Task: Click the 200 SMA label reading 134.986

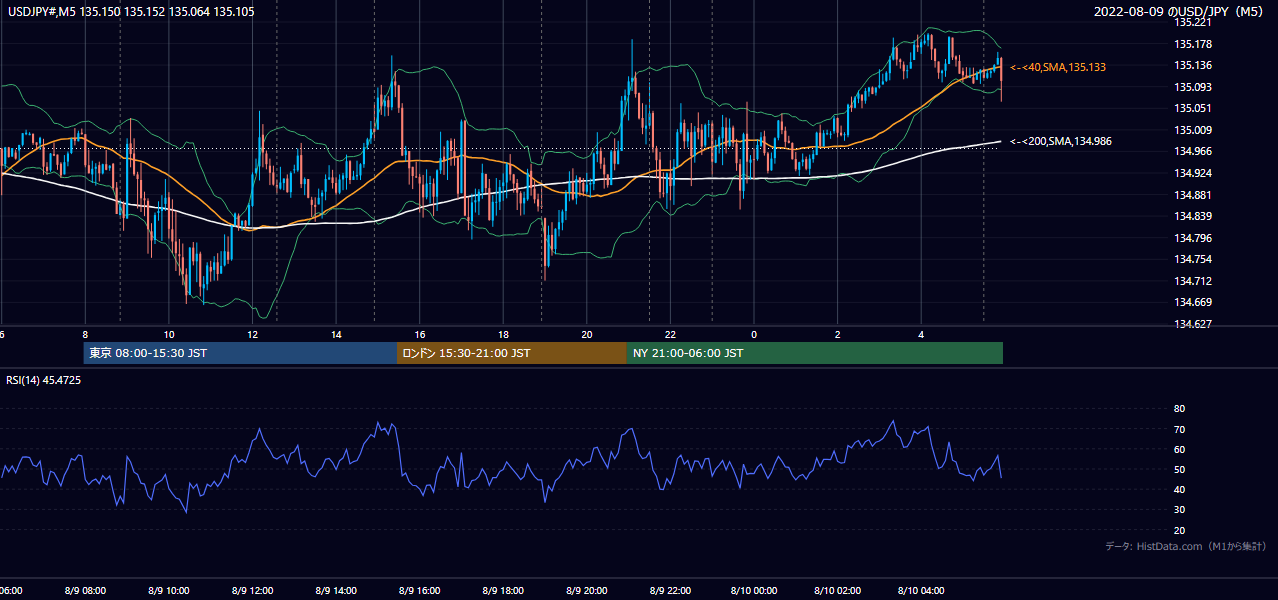Action: point(1062,142)
